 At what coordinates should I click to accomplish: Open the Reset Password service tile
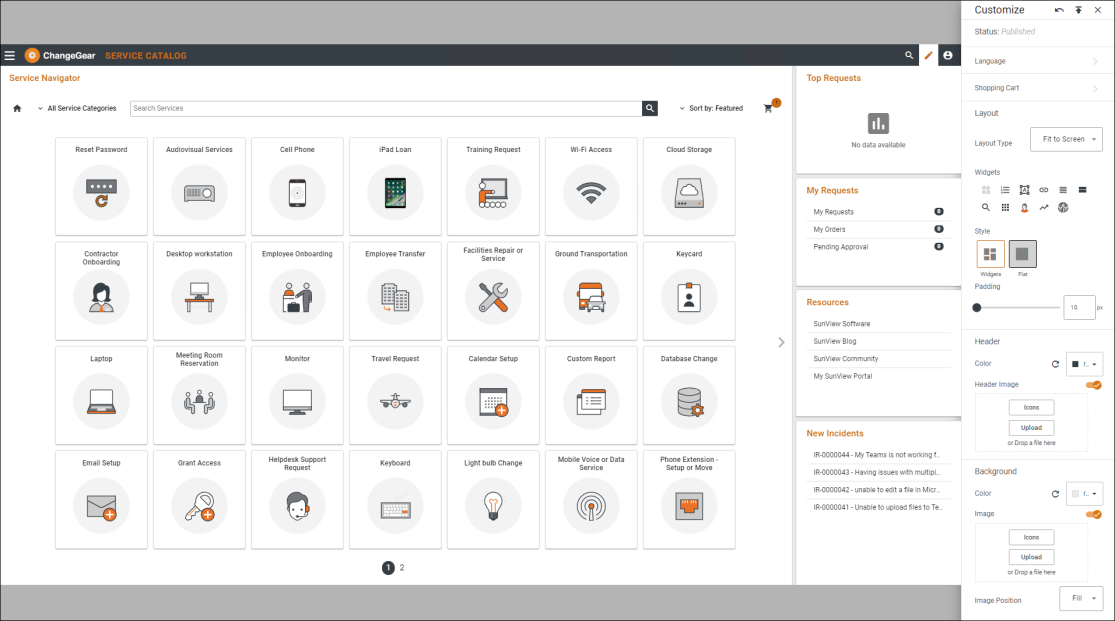(101, 186)
